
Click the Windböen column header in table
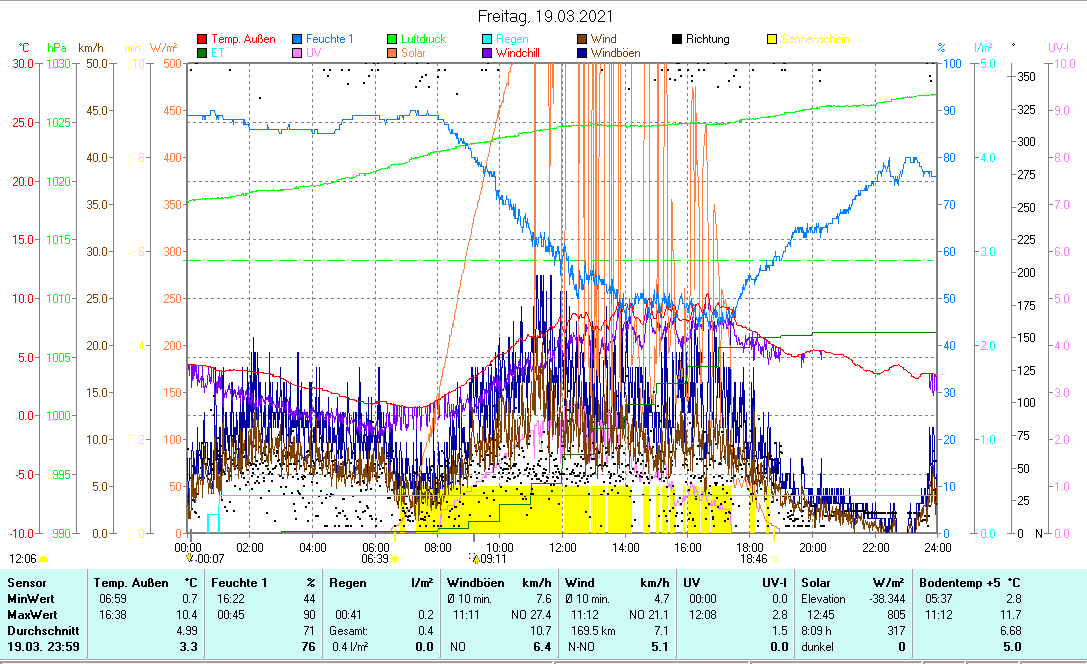[475, 582]
